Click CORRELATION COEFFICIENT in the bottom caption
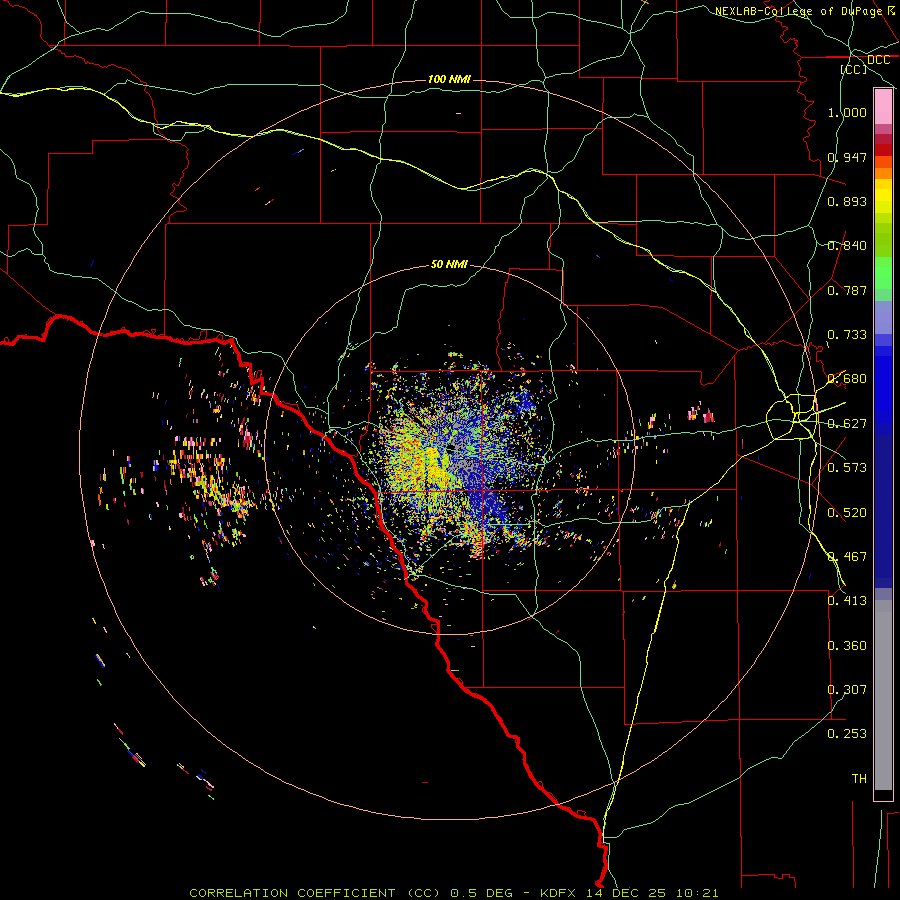The height and width of the screenshot is (900, 900). (292, 893)
